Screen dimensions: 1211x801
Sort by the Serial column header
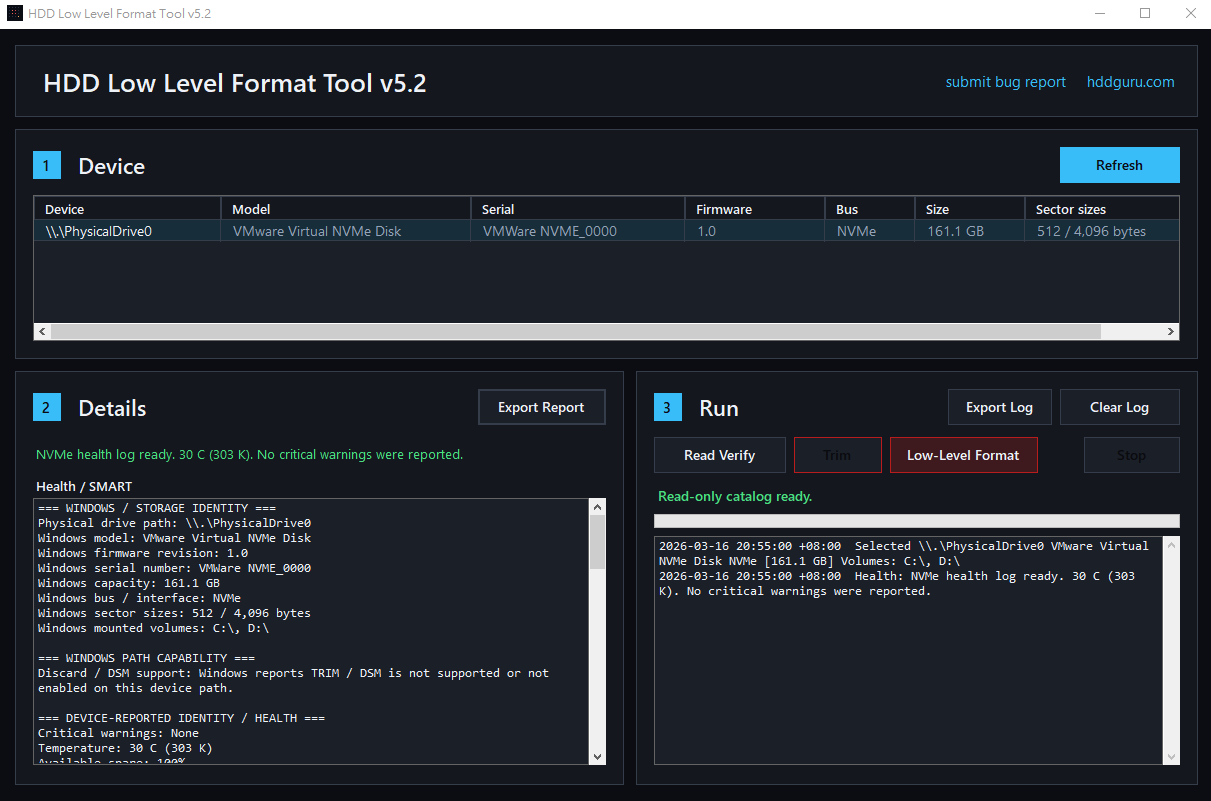[x=577, y=209]
